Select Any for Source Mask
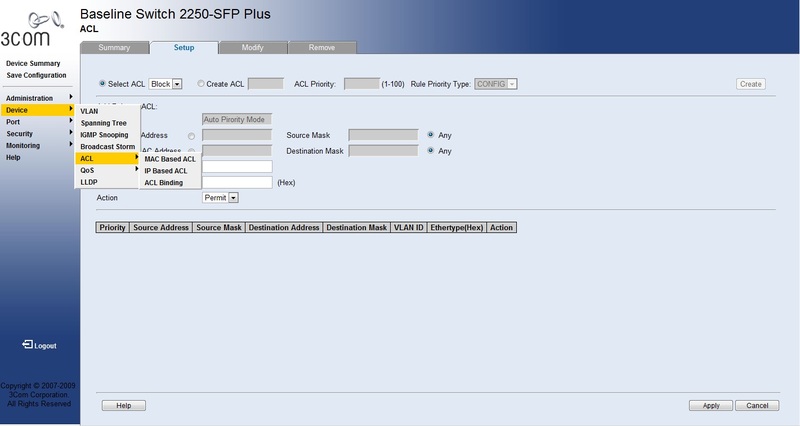Viewport: 800px width, 426px height. click(431, 135)
